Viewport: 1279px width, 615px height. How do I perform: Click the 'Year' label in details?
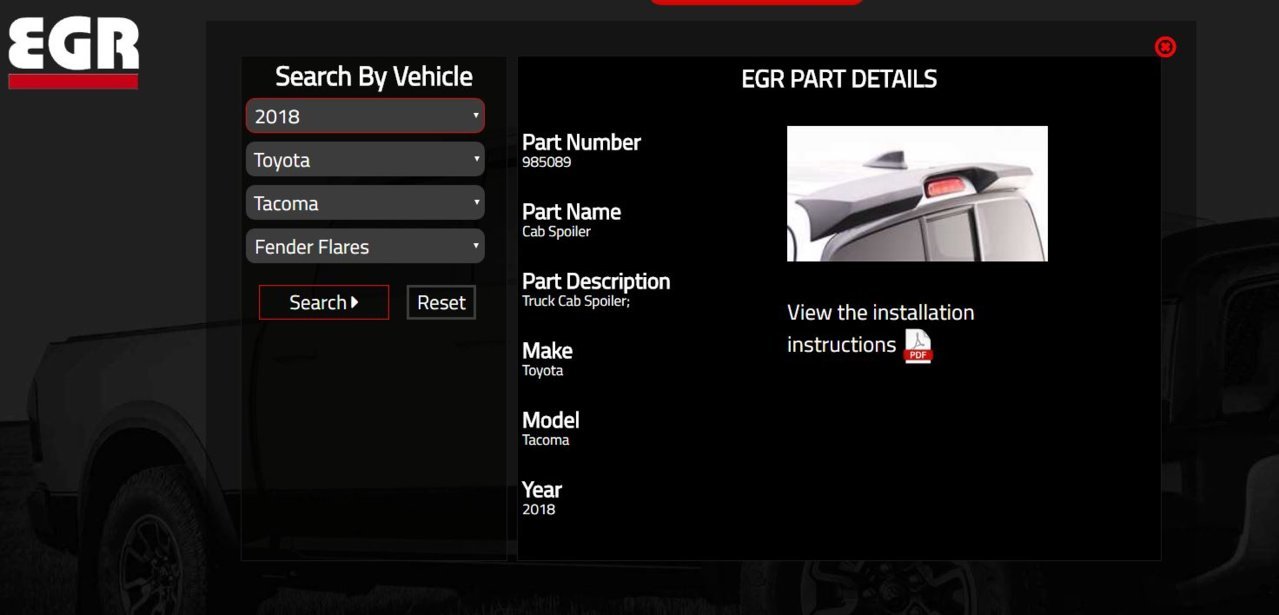[542, 490]
